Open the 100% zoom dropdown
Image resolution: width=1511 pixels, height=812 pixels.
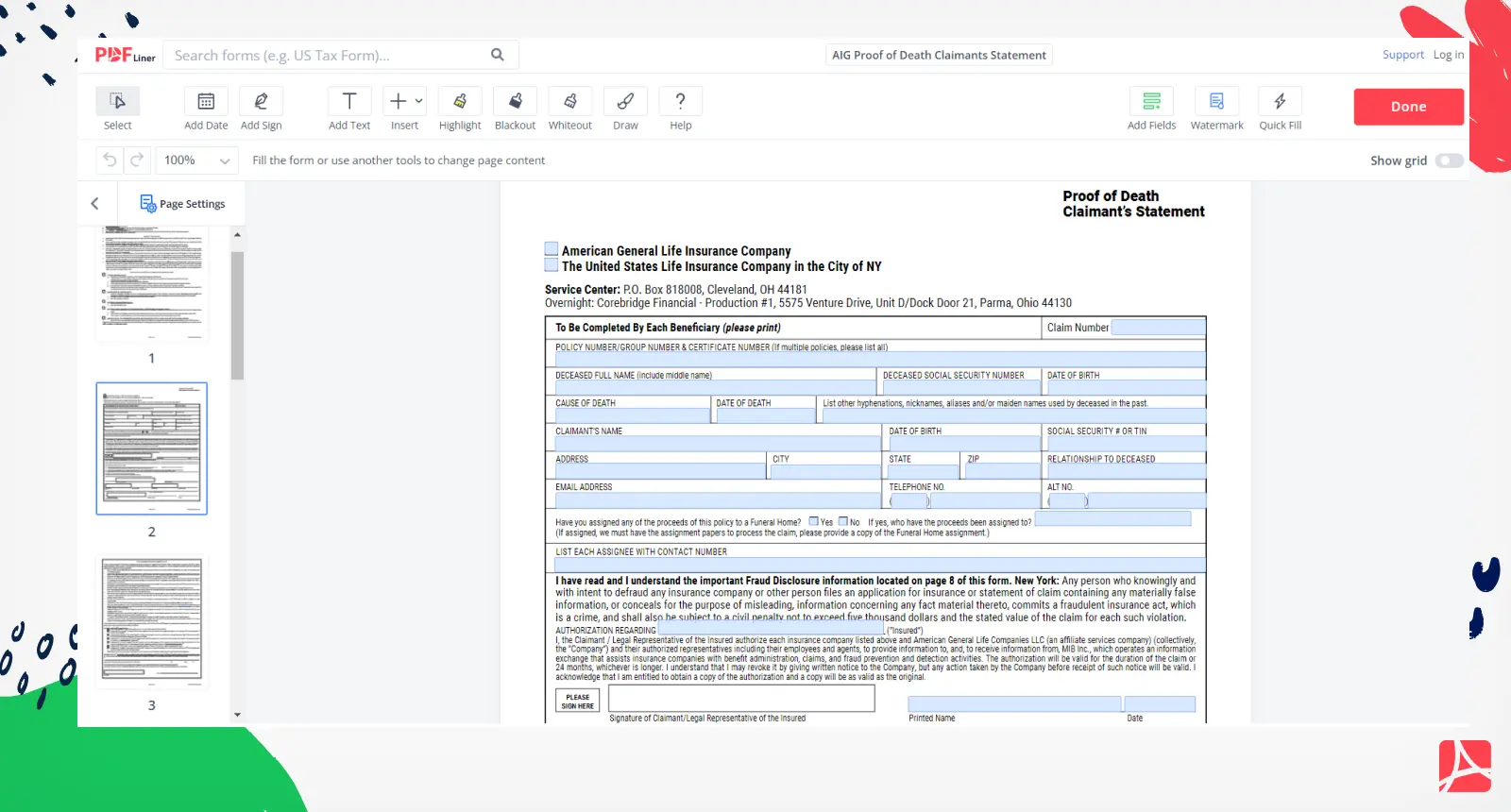(196, 161)
